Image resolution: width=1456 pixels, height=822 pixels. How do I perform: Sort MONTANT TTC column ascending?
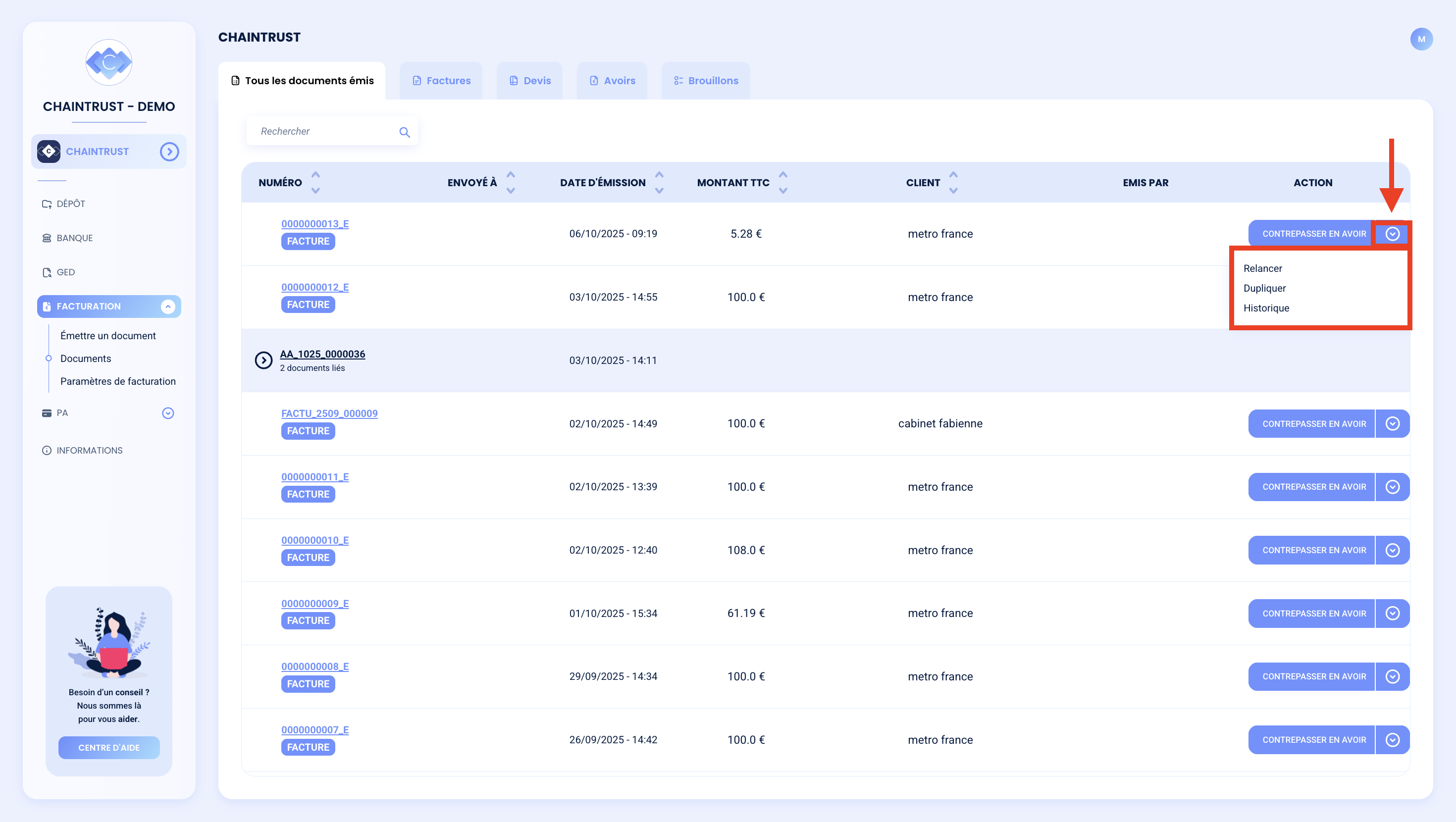[x=783, y=175]
